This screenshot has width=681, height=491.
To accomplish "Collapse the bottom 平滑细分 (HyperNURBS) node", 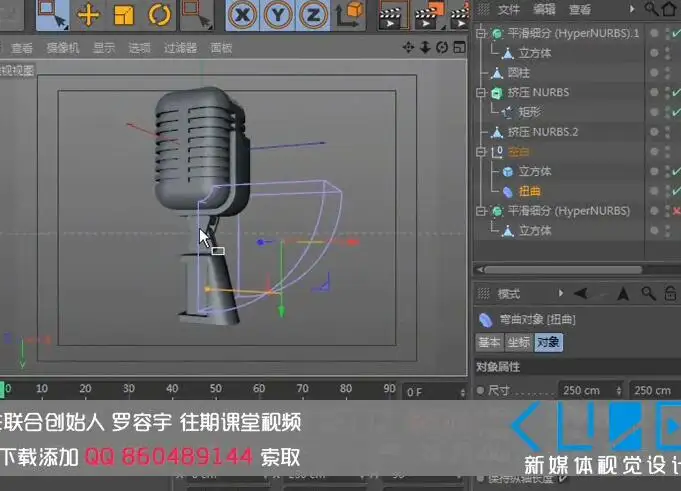I will pos(481,211).
